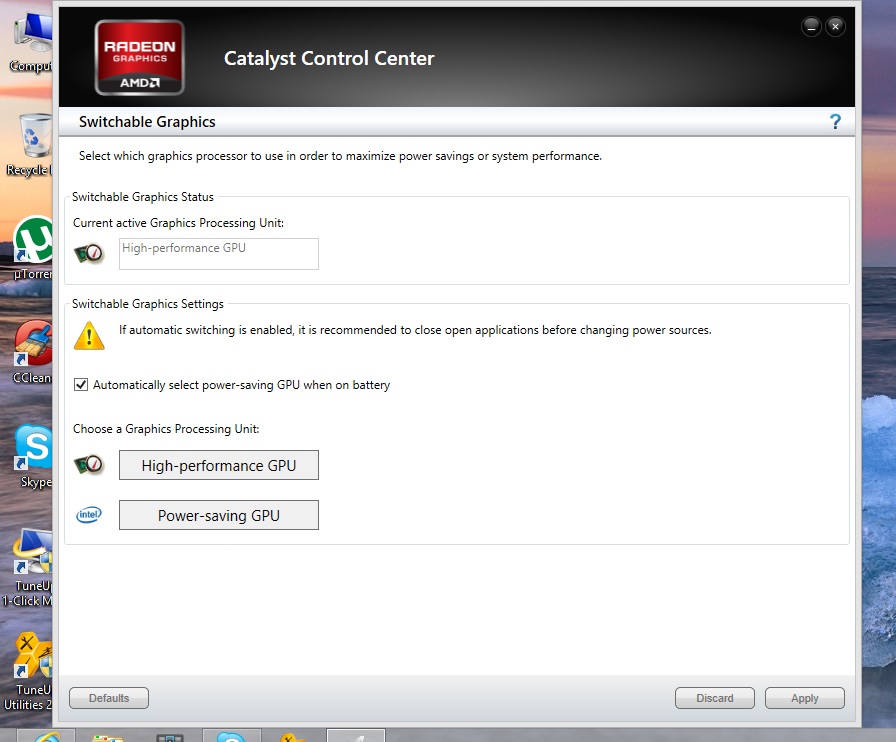Viewport: 896px width, 742px height.
Task: Select the Recycle Bin desktop icon
Action: tap(30, 145)
